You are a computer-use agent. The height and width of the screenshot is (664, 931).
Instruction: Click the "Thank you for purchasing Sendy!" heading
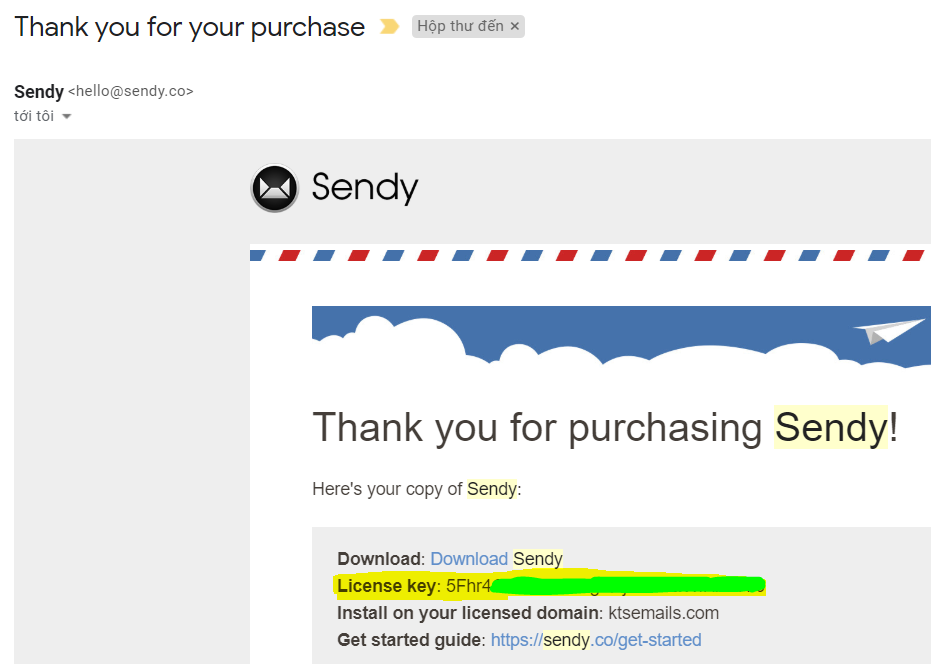[x=605, y=428]
